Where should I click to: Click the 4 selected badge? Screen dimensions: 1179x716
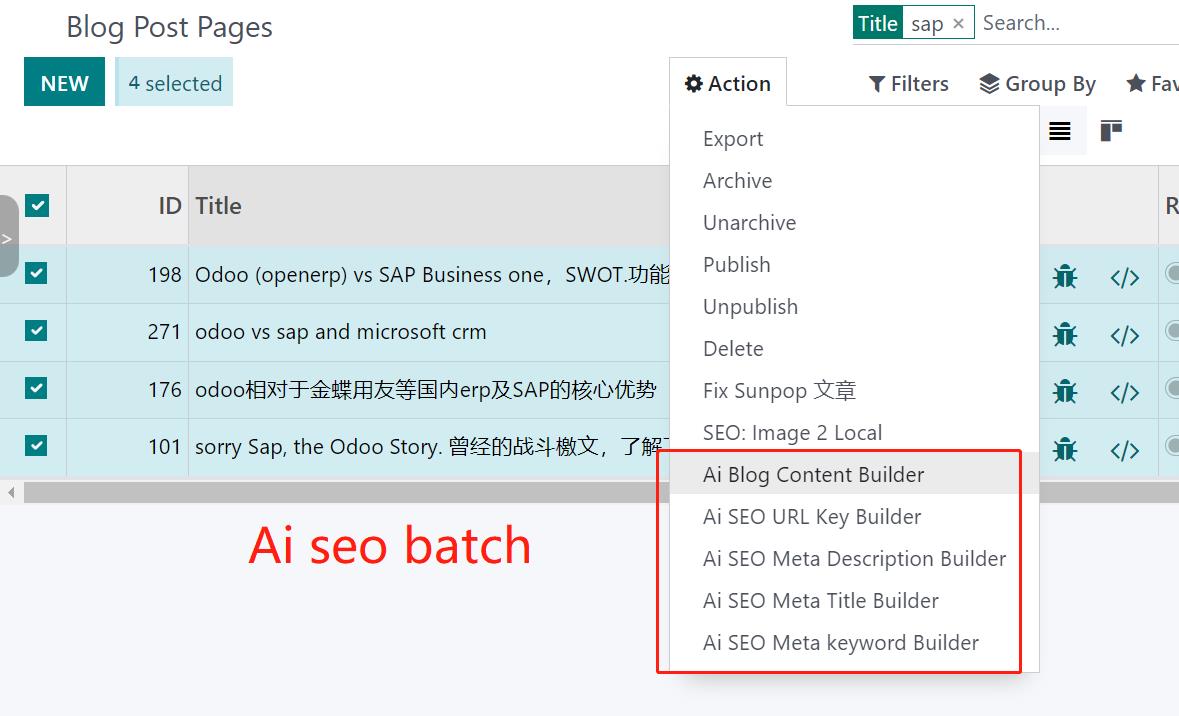point(175,84)
